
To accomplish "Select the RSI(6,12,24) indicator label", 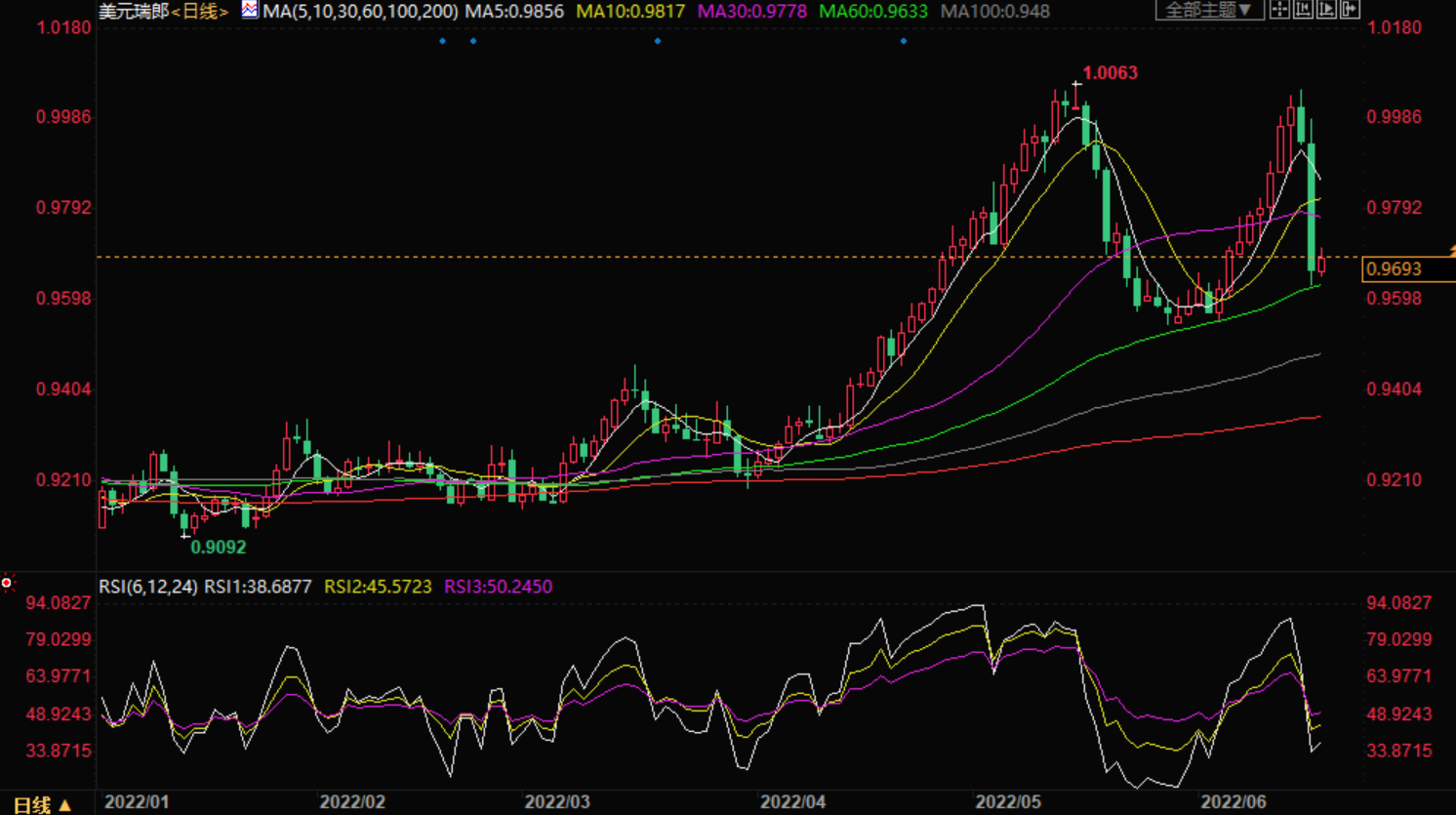I will (x=148, y=587).
